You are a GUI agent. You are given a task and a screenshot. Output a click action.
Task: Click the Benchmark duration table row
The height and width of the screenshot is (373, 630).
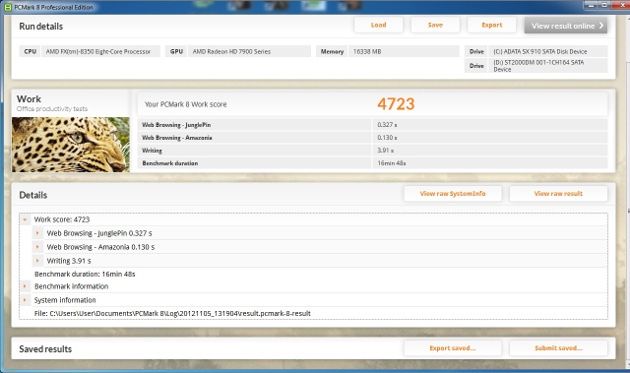pos(373,163)
